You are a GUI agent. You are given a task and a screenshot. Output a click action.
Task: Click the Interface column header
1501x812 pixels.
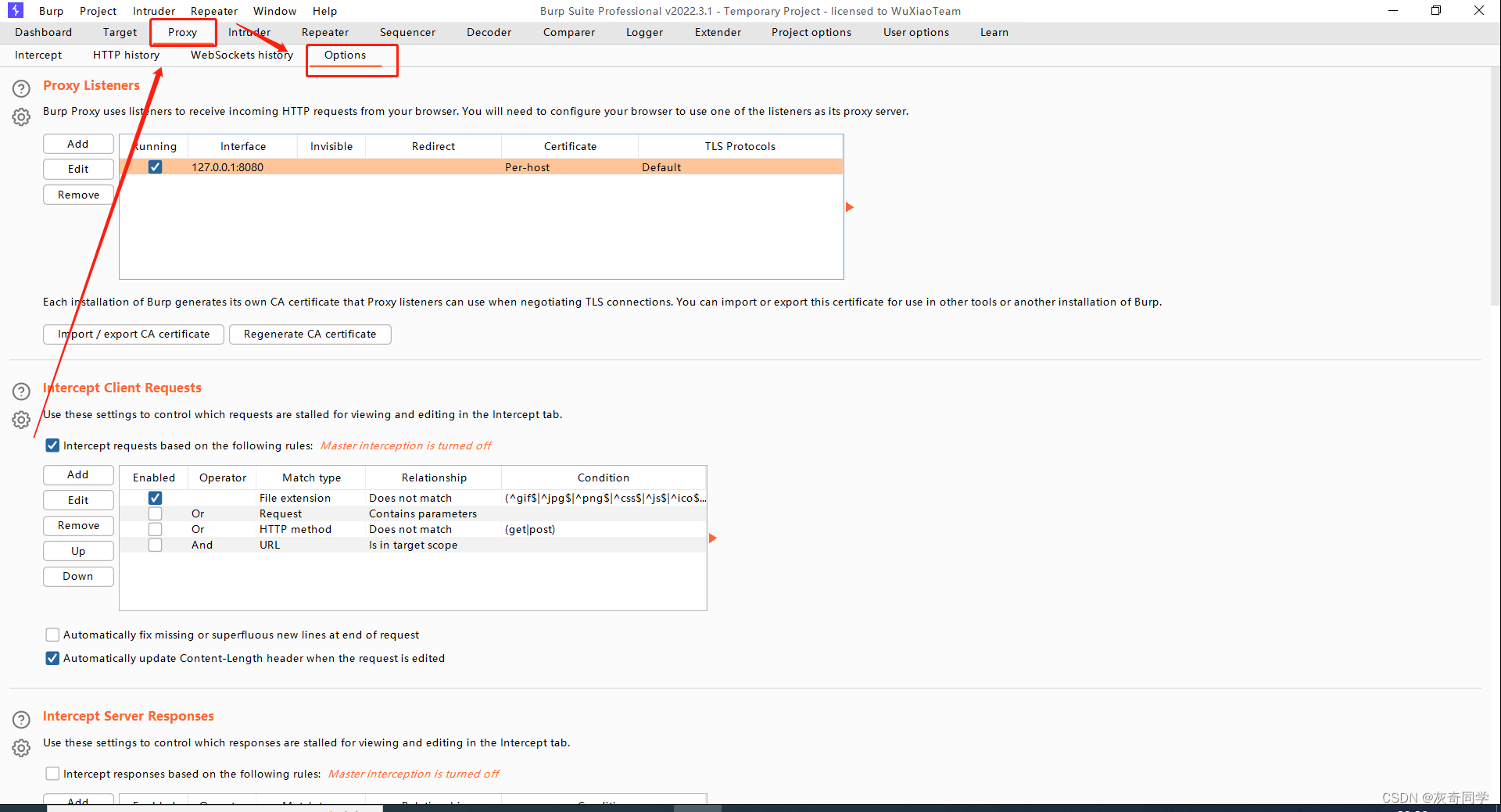click(x=243, y=146)
